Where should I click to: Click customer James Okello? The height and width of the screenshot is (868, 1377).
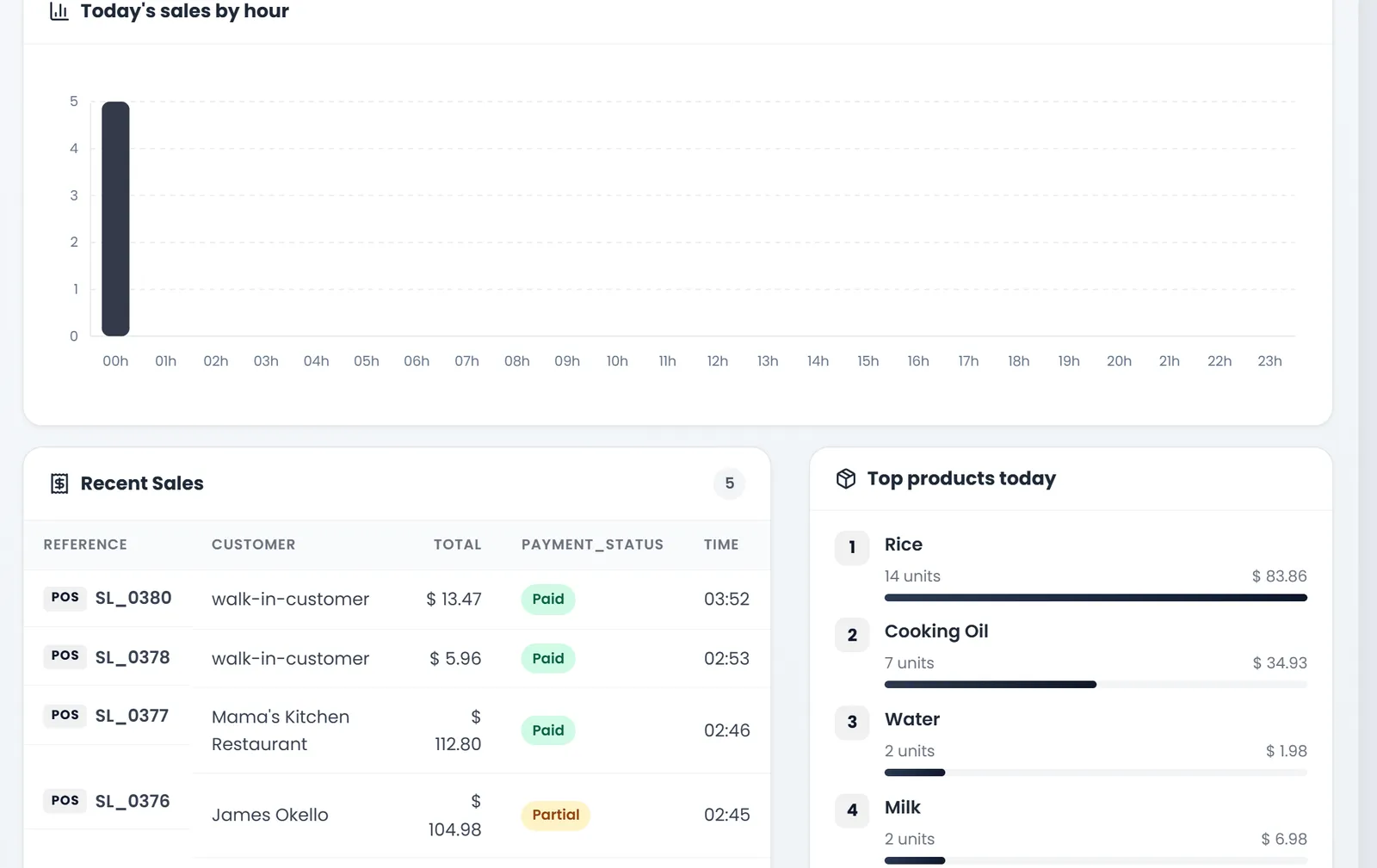[270, 815]
